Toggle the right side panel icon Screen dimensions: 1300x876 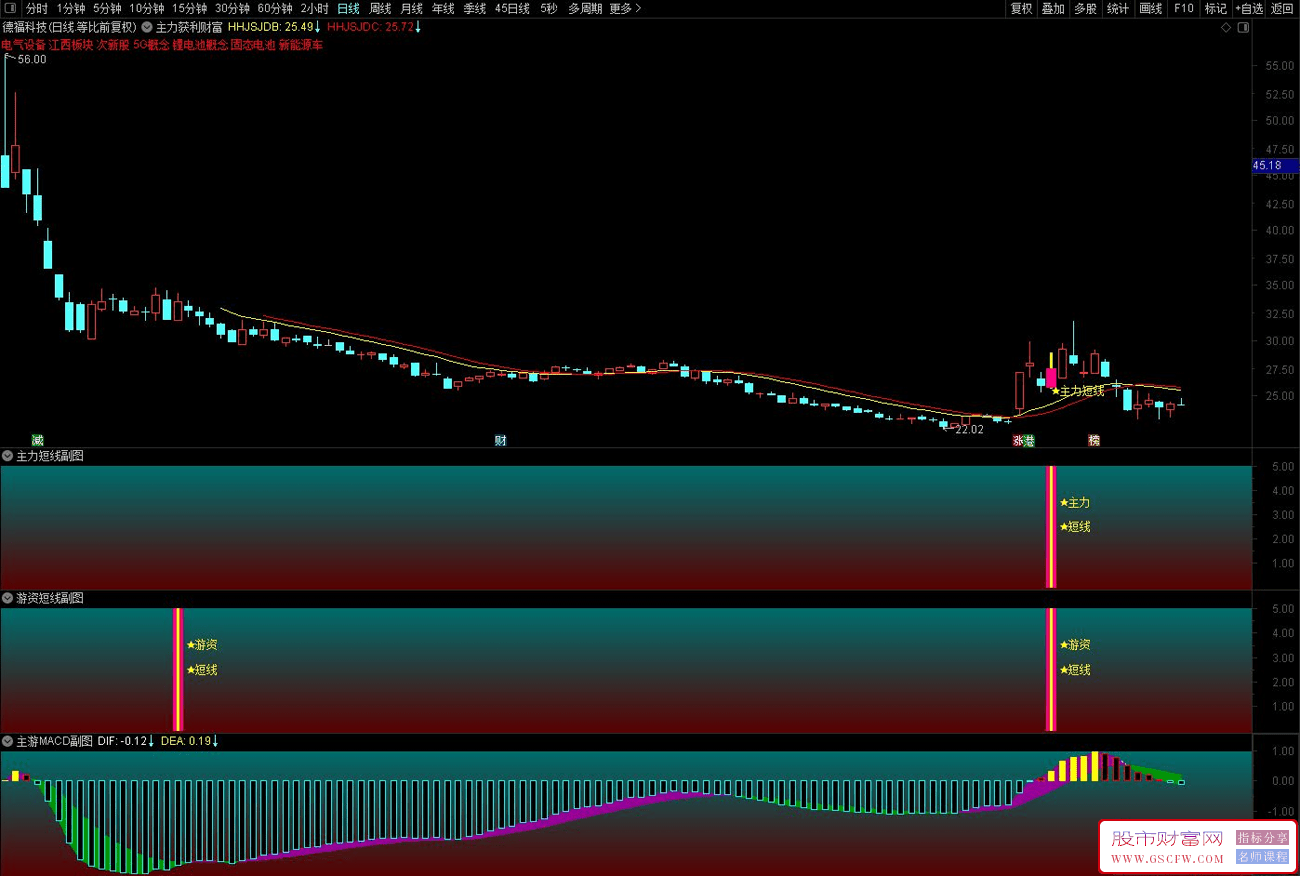click(1243, 28)
